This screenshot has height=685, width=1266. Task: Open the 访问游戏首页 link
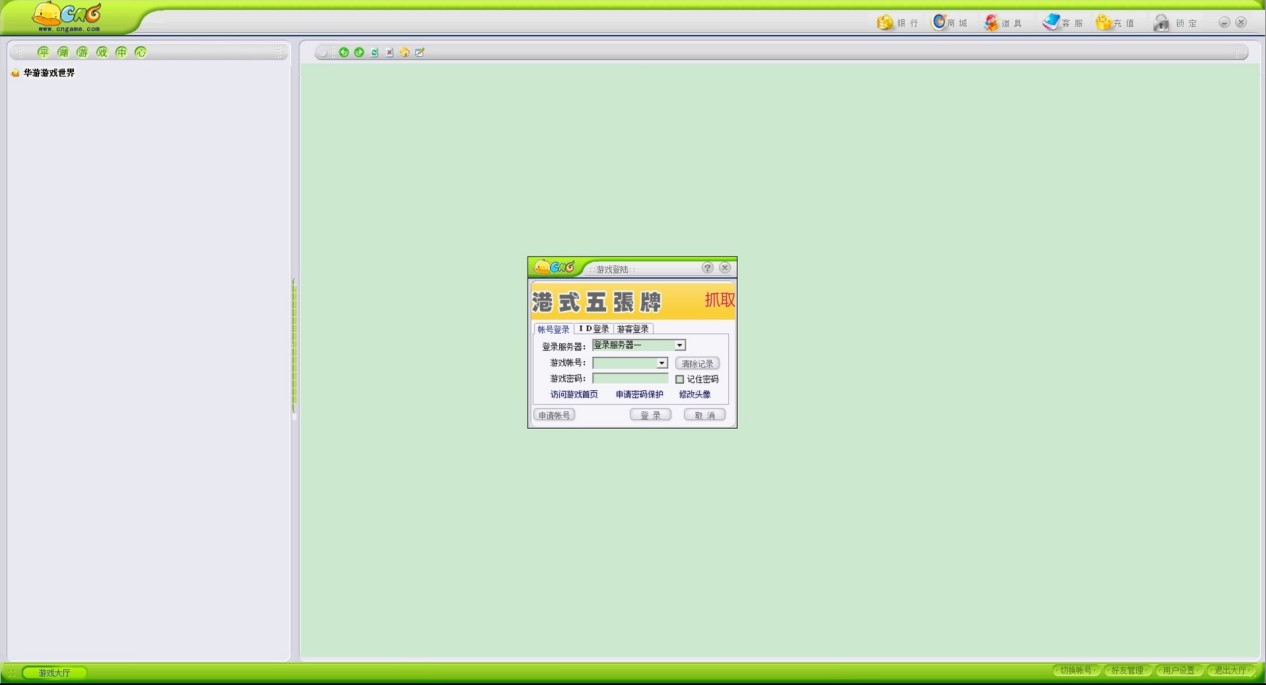tap(574, 395)
